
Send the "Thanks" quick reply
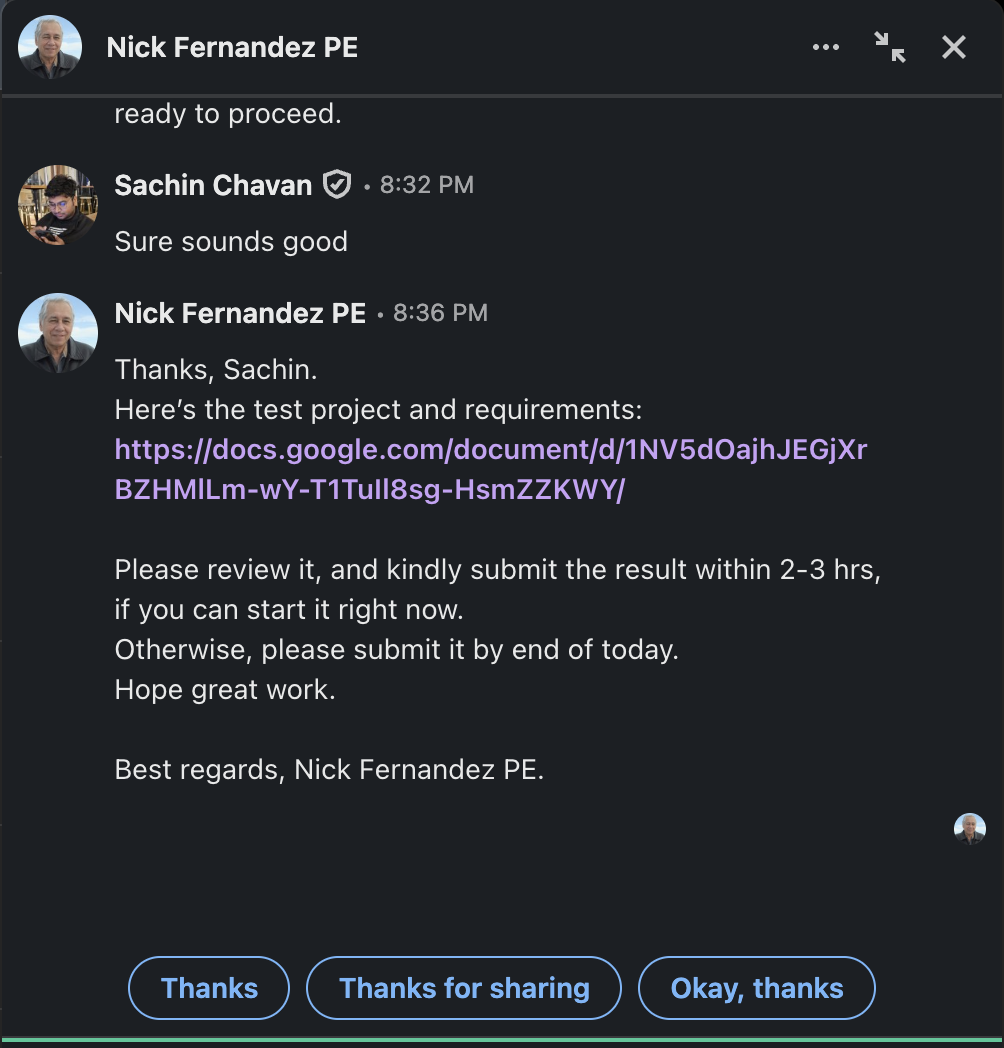pos(209,988)
